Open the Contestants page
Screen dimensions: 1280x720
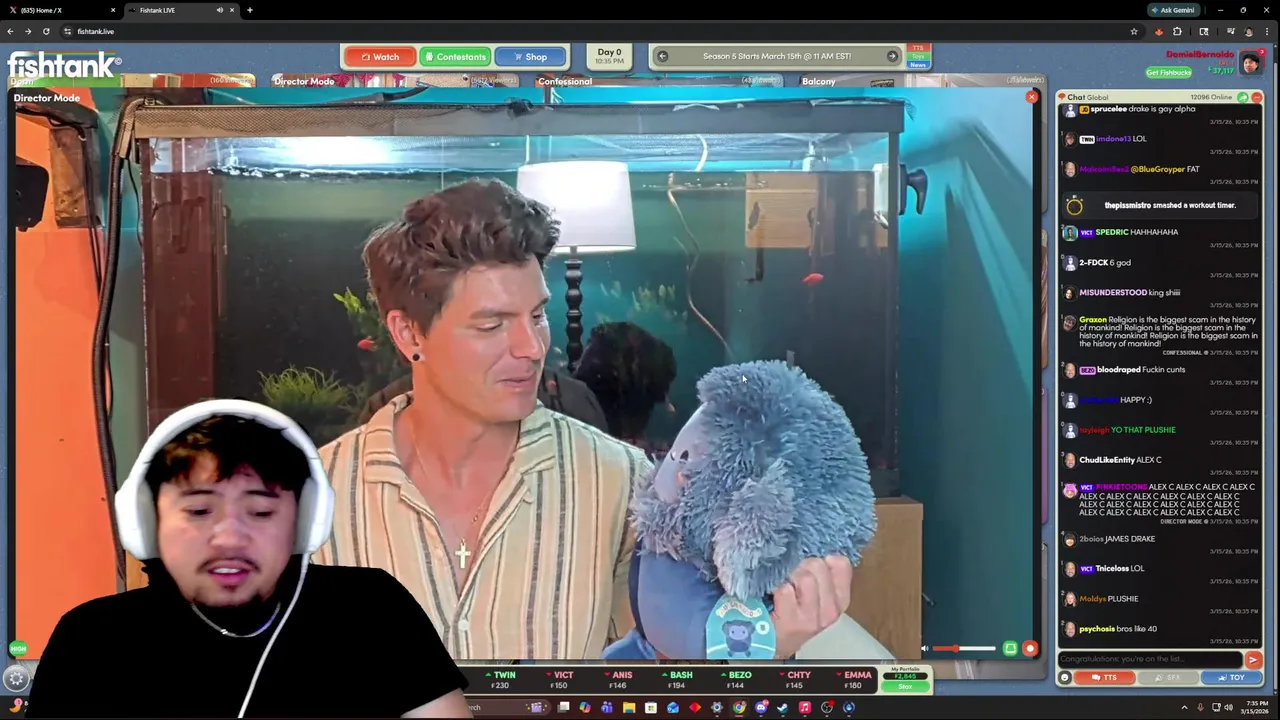(454, 57)
